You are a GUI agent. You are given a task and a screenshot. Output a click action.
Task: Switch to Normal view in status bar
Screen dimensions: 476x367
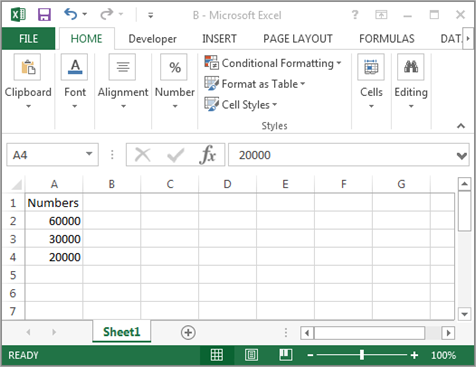tap(217, 355)
